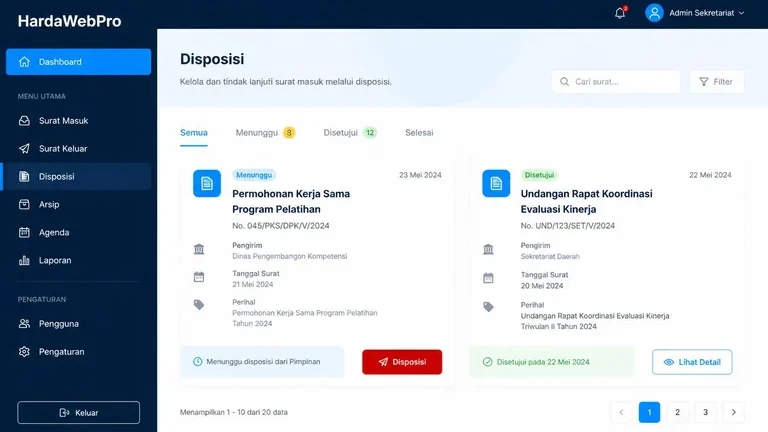Open Agenda in the sidebar
This screenshot has height=432, width=768.
(78, 232)
